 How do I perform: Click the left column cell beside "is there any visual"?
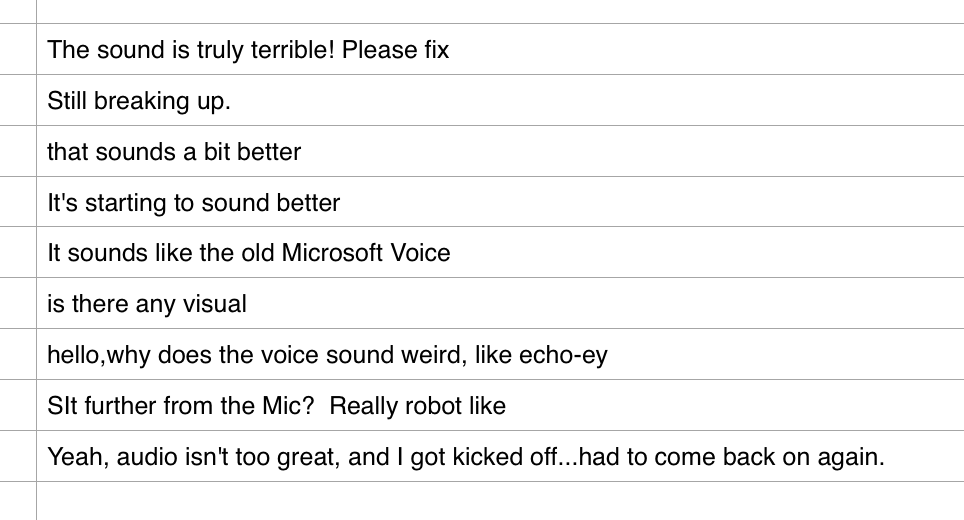pos(18,303)
